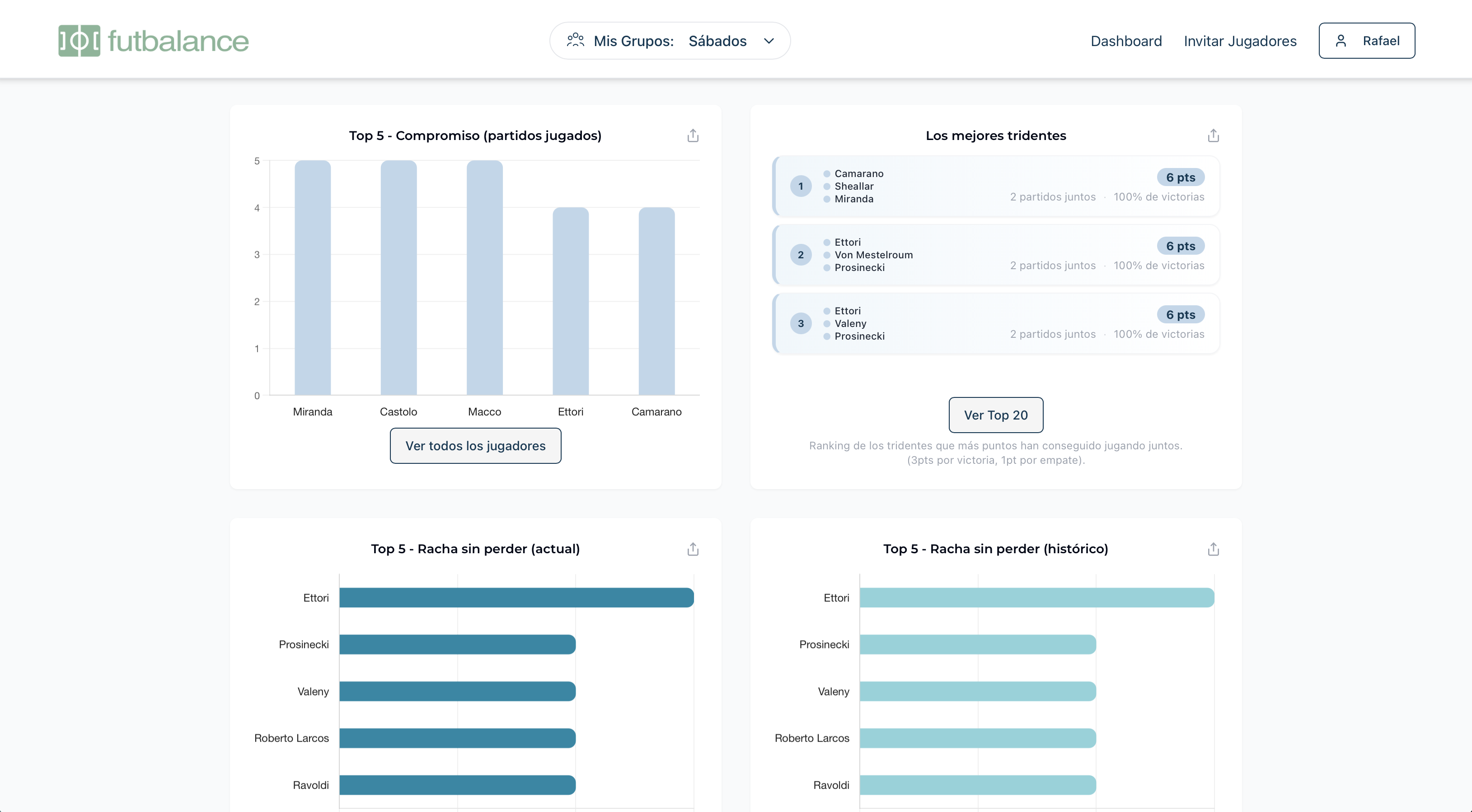Click the 6 pts badge on third trident
The image size is (1472, 812).
pos(1180,315)
